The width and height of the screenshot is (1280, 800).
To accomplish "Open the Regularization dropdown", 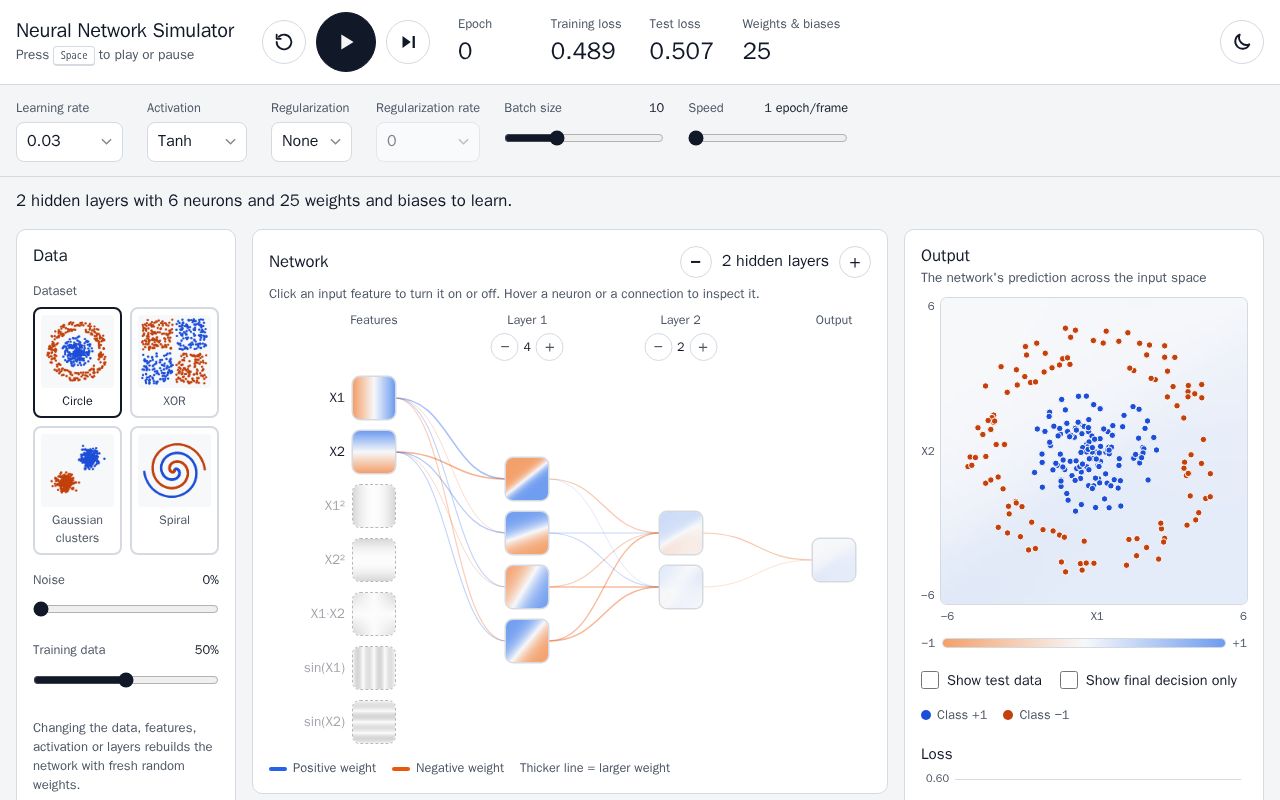I will click(311, 142).
